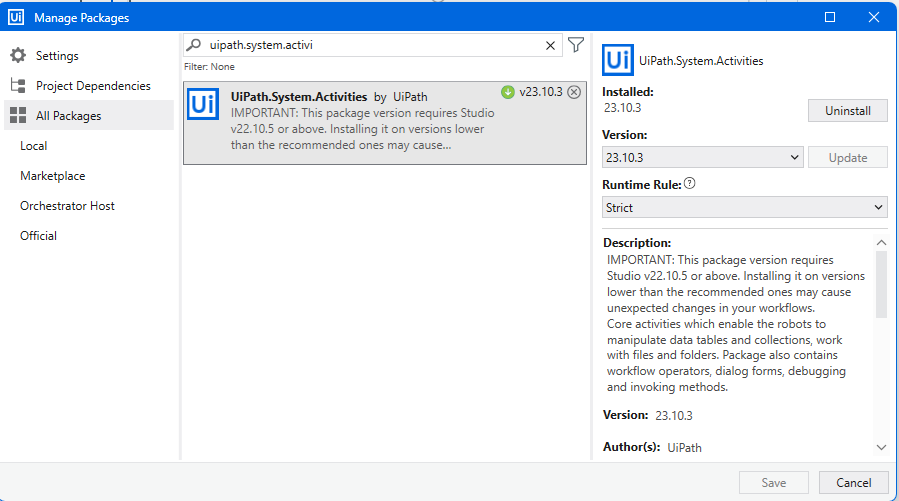The height and width of the screenshot is (501, 899).
Task: Click 'by UiPath' author text in results
Action: coord(401,97)
